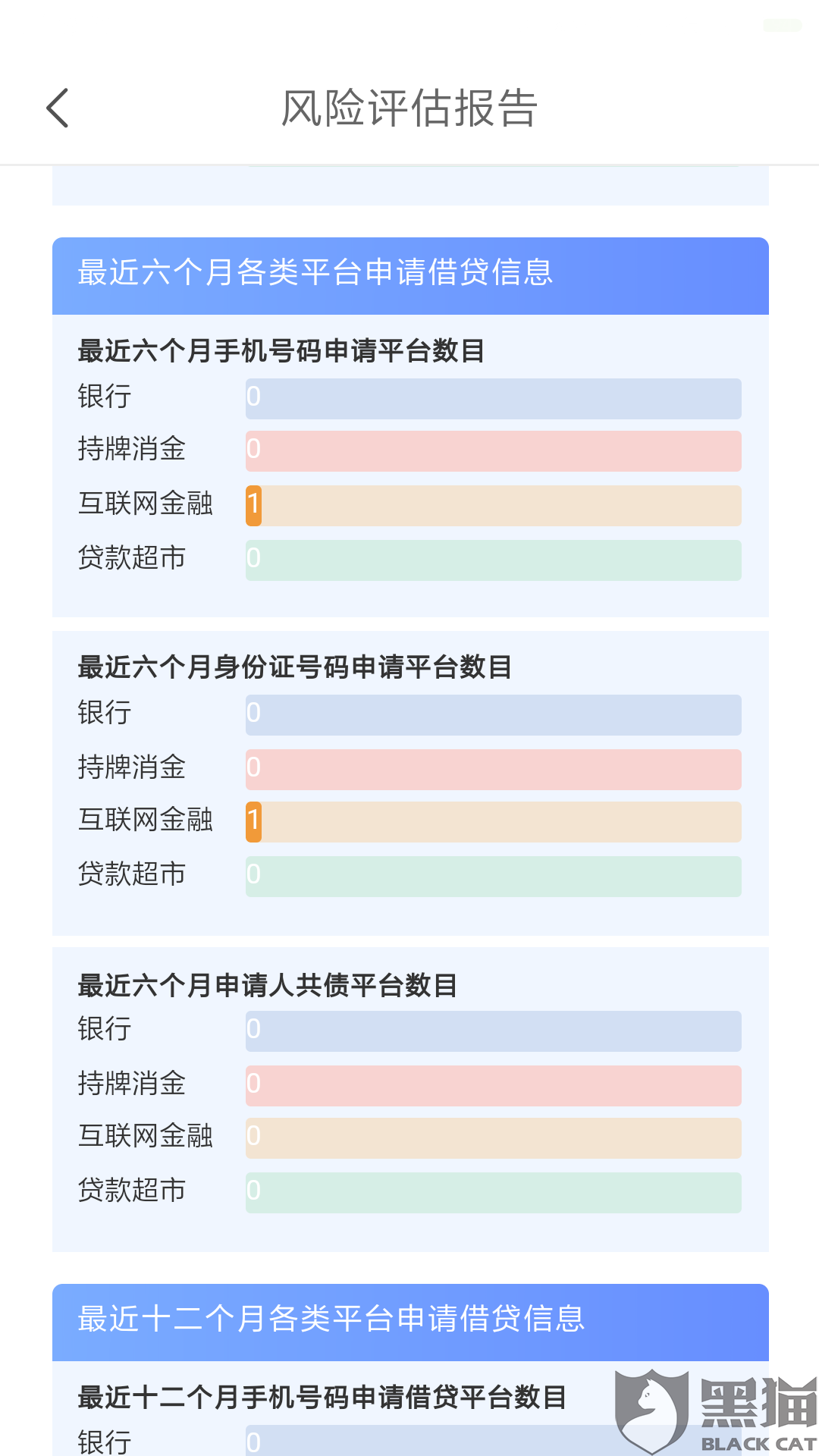Click heading 最近十二个月手机号码申请借贷平台数目
Viewport: 819px width, 1456px height.
click(322, 1397)
